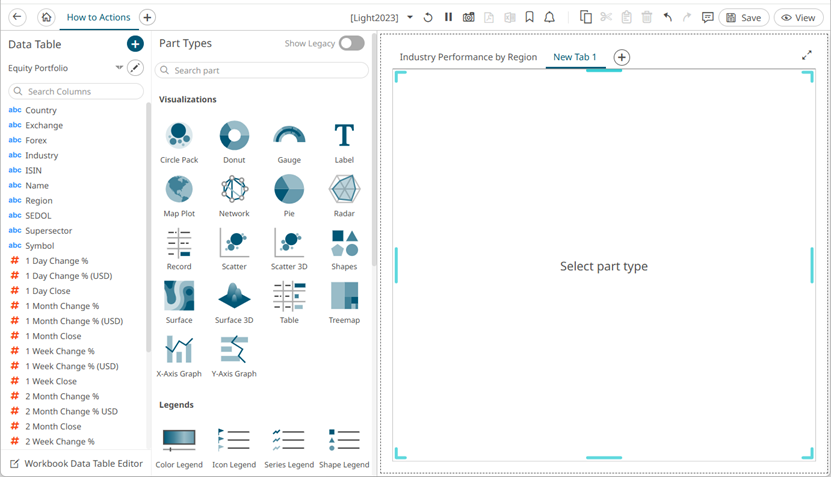Open the Industry Performance by Region tab
The width and height of the screenshot is (831, 477).
(468, 57)
